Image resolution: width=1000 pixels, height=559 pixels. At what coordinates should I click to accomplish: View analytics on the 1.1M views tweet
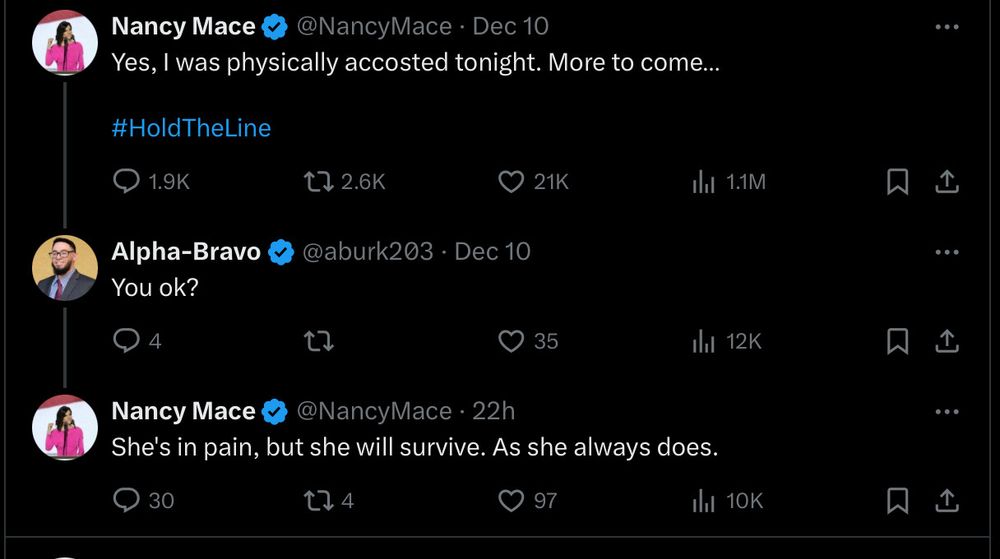coord(704,181)
